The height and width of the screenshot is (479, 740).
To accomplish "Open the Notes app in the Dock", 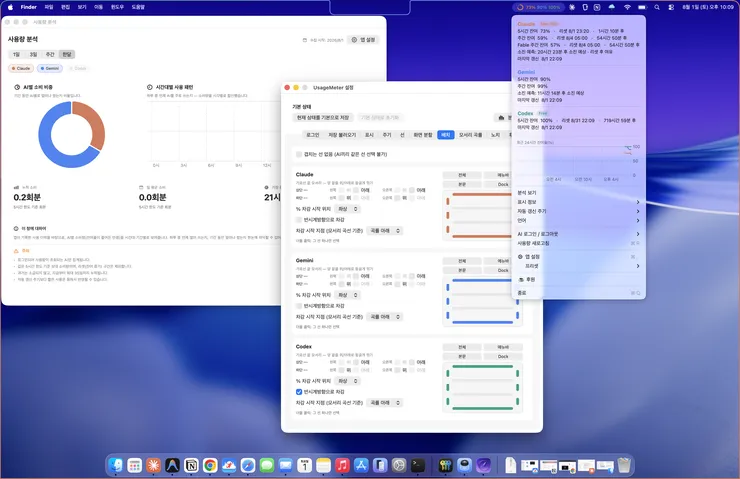I will pyautogui.click(x=323, y=466).
